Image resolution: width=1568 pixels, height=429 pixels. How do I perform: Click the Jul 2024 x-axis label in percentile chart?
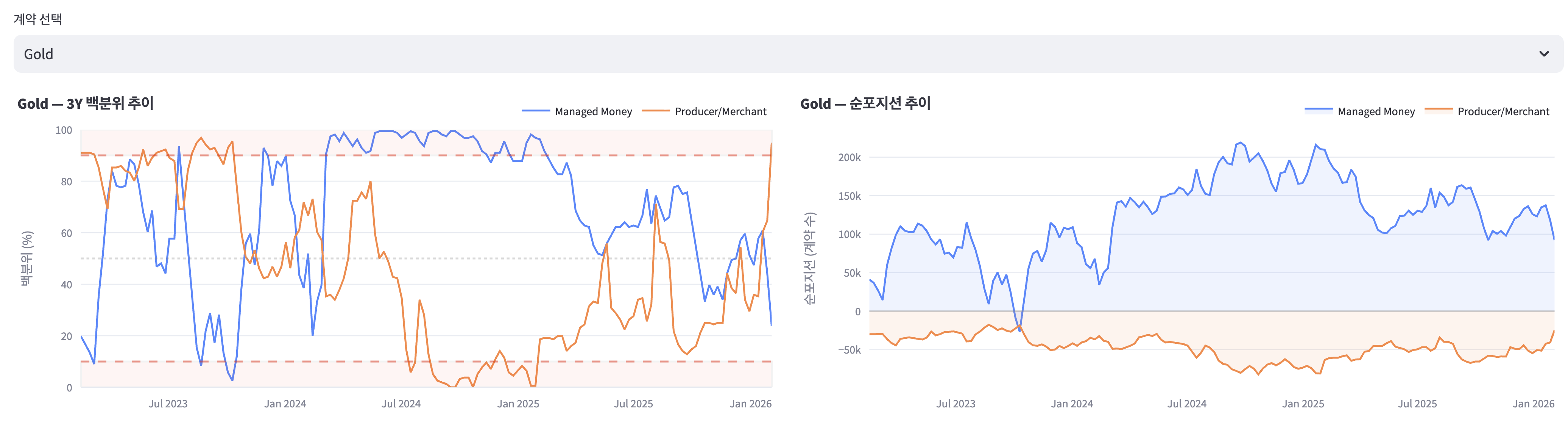401,403
